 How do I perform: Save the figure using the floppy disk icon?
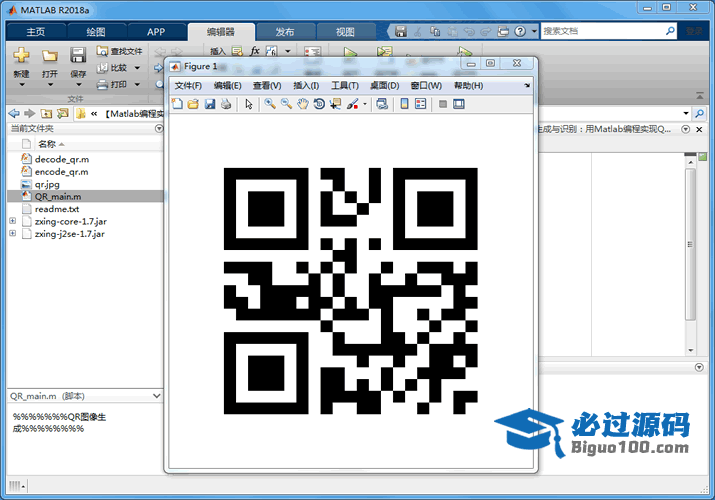pos(209,104)
